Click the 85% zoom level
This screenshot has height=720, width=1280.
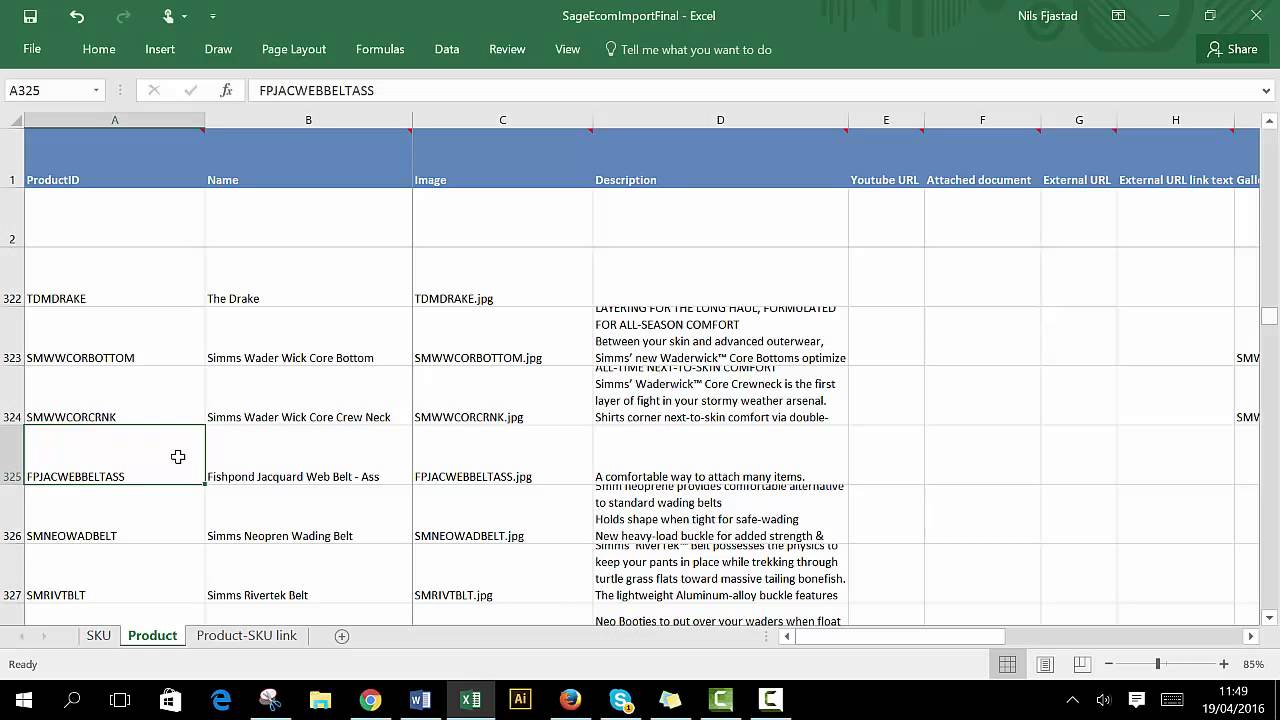pos(1254,664)
